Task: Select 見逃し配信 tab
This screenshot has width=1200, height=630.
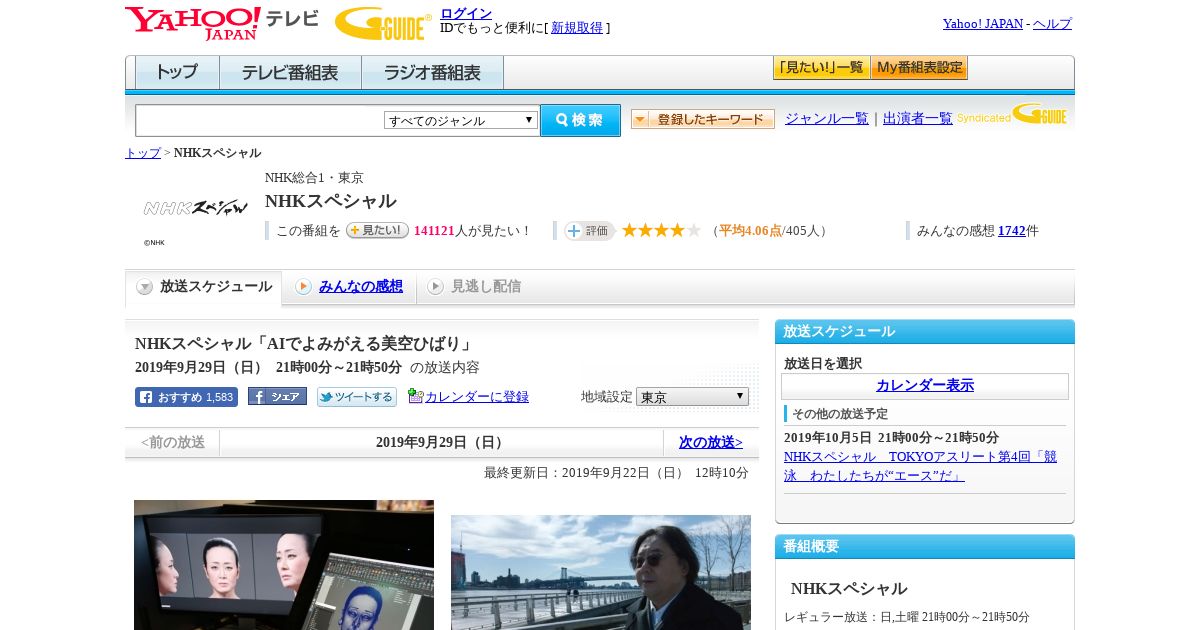Action: [x=475, y=287]
